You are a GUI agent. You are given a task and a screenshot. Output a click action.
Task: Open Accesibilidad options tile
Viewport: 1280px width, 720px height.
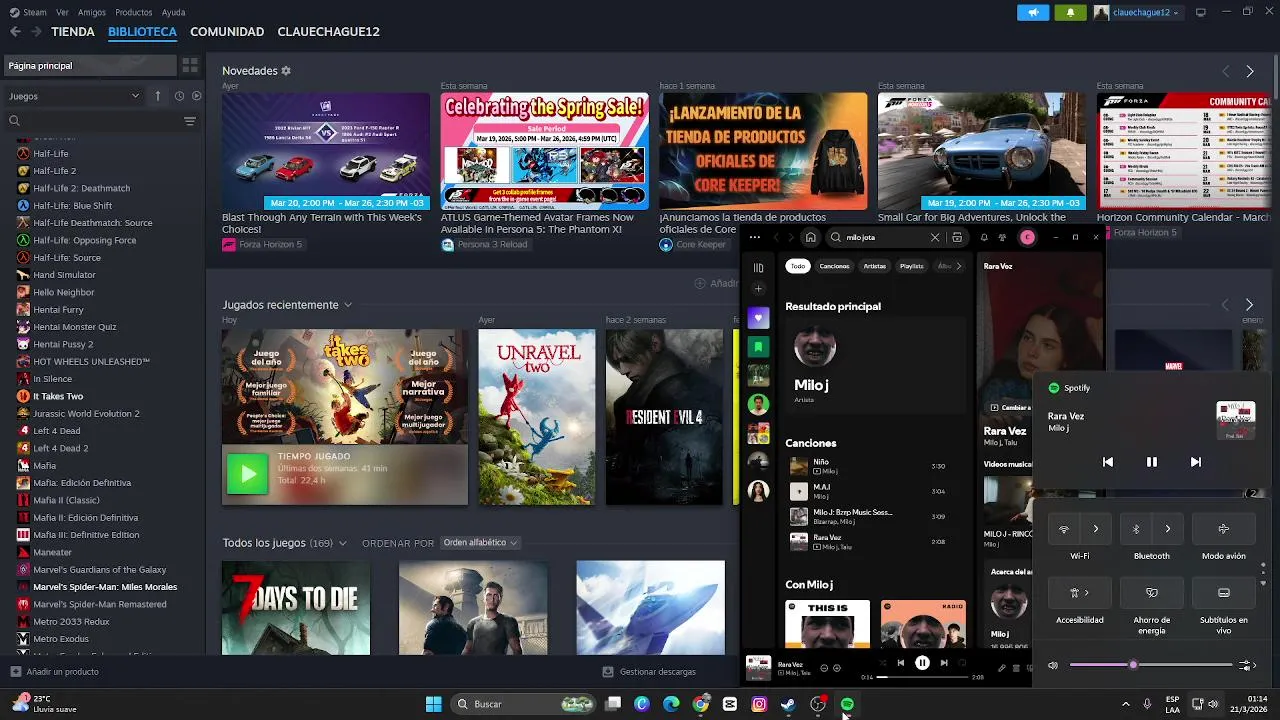click(x=1080, y=593)
